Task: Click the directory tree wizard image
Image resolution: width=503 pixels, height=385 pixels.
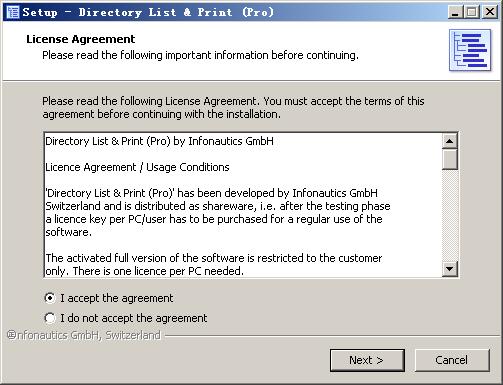Action: click(470, 50)
